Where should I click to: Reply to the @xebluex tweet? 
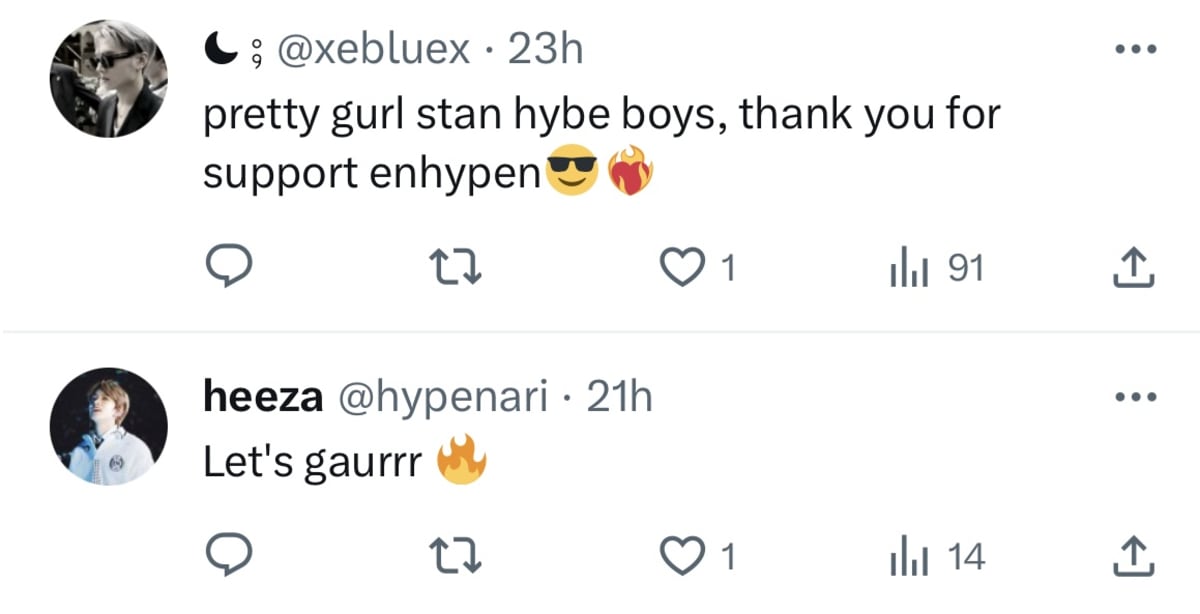pyautogui.click(x=227, y=268)
